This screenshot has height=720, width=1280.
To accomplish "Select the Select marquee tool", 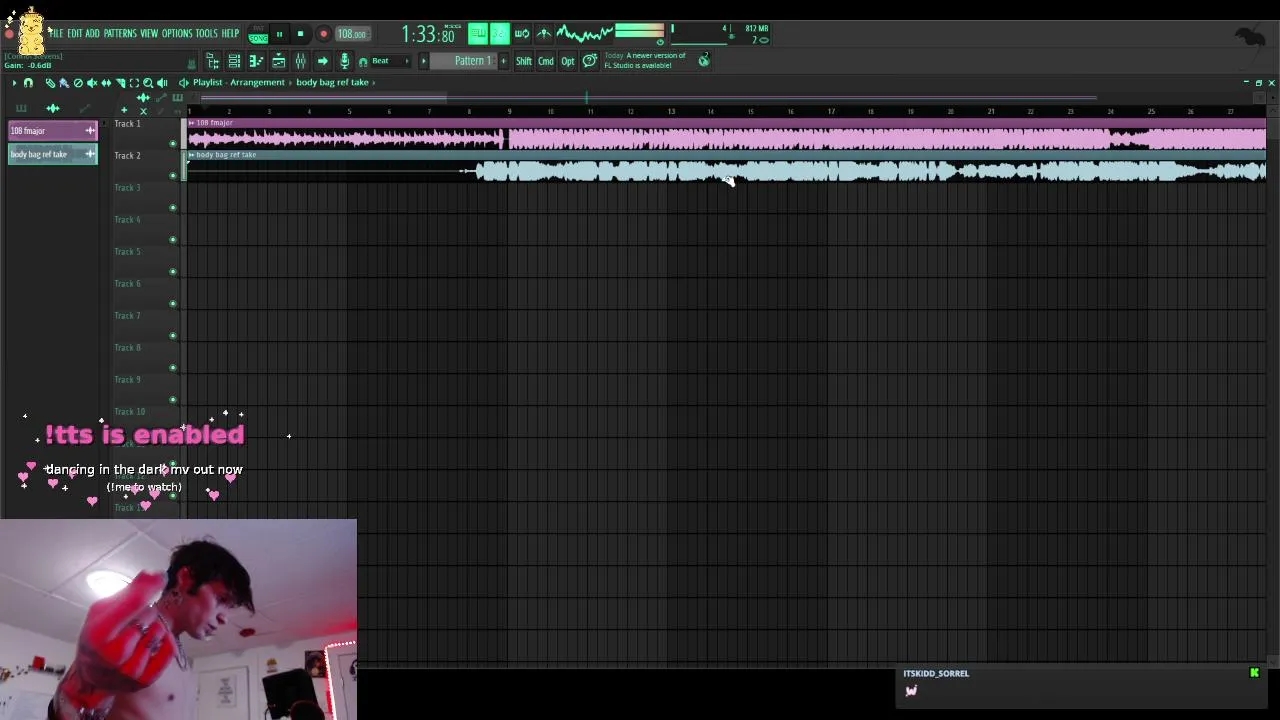I will (134, 83).
